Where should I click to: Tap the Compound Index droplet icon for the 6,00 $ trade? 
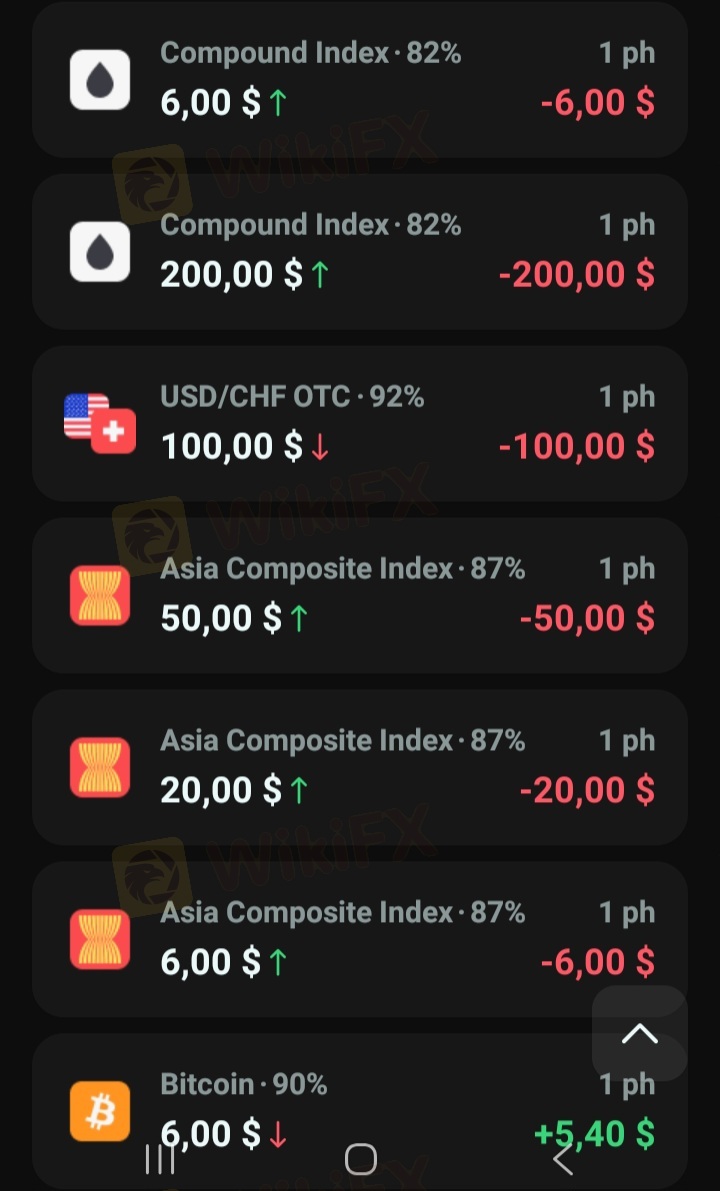100,80
